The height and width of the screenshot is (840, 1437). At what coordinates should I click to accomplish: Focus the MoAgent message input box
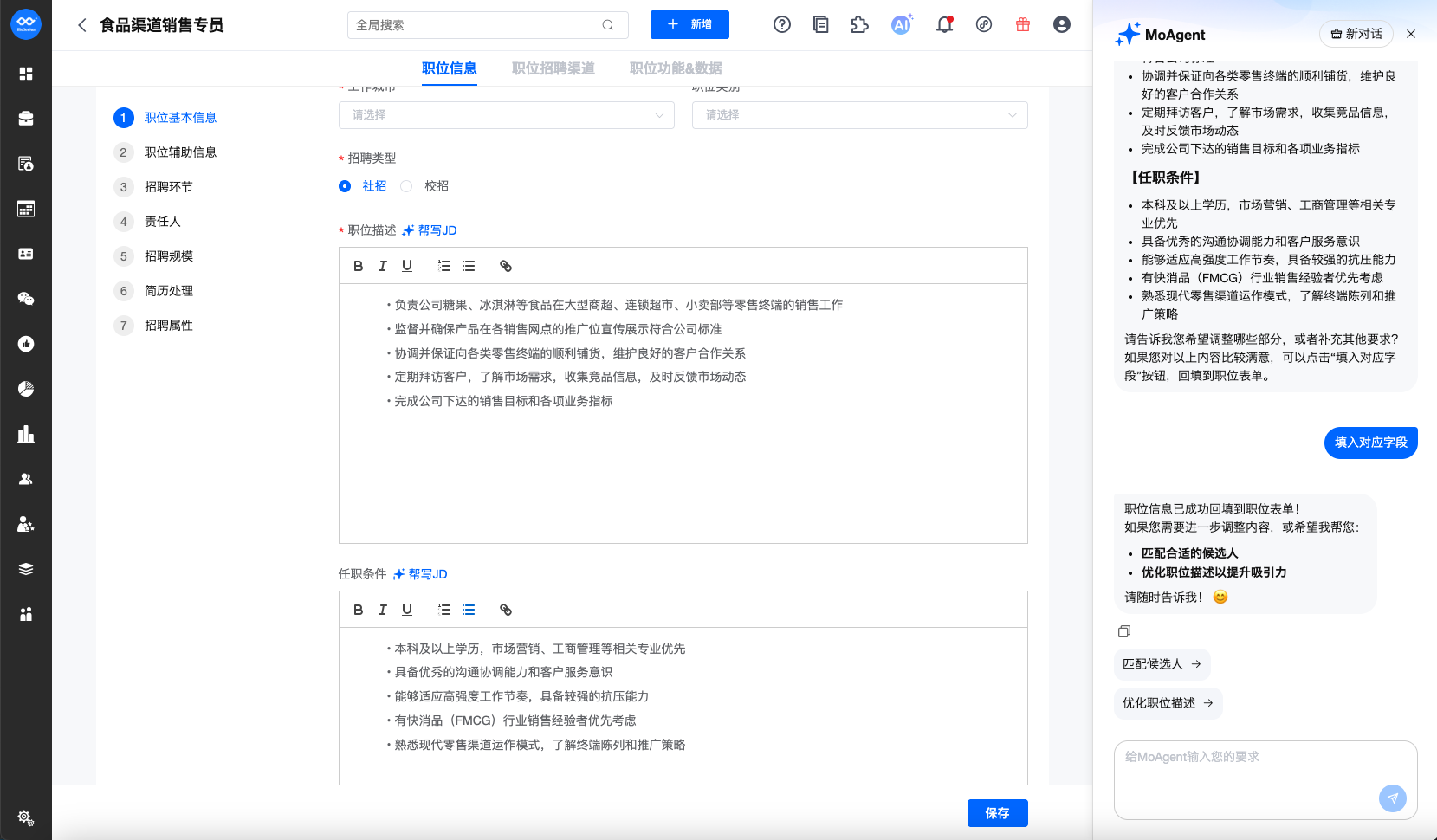click(1265, 779)
